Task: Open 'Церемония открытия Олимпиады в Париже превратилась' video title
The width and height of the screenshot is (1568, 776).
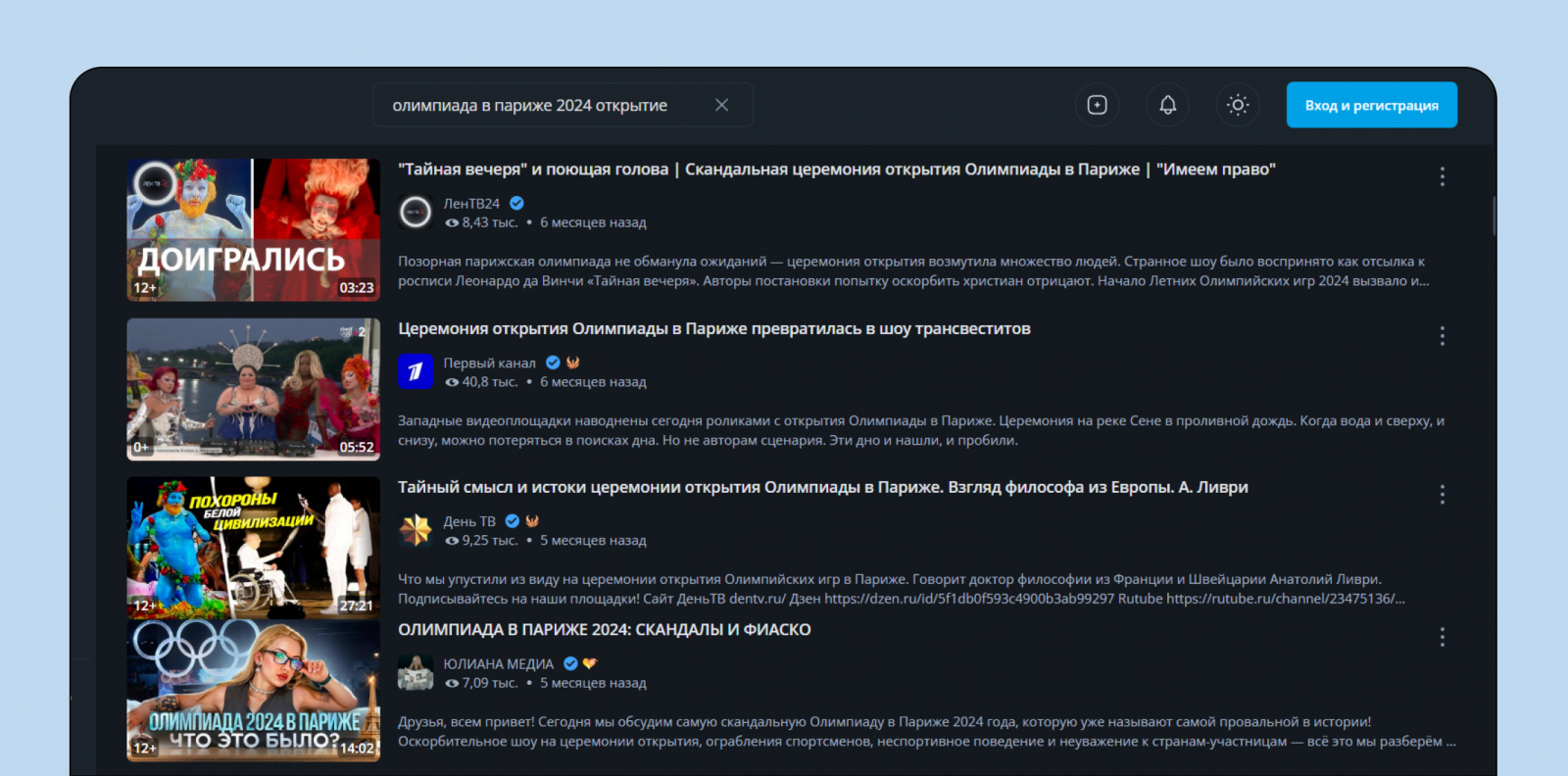Action: (713, 328)
